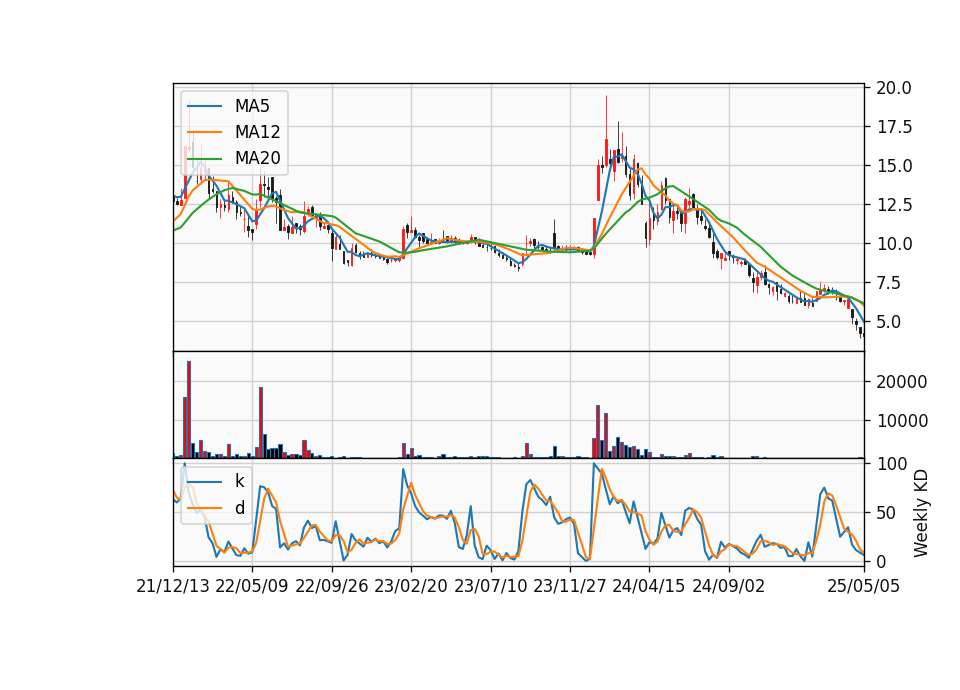Click the tallest volume bar near 21/12/13

[189, 410]
